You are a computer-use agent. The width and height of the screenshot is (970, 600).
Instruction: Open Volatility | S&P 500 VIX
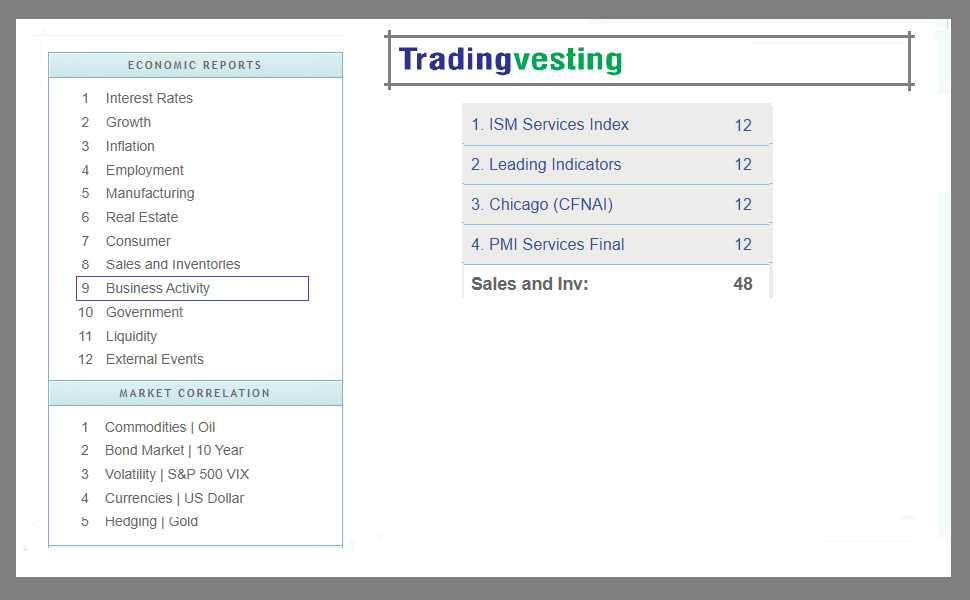point(177,474)
